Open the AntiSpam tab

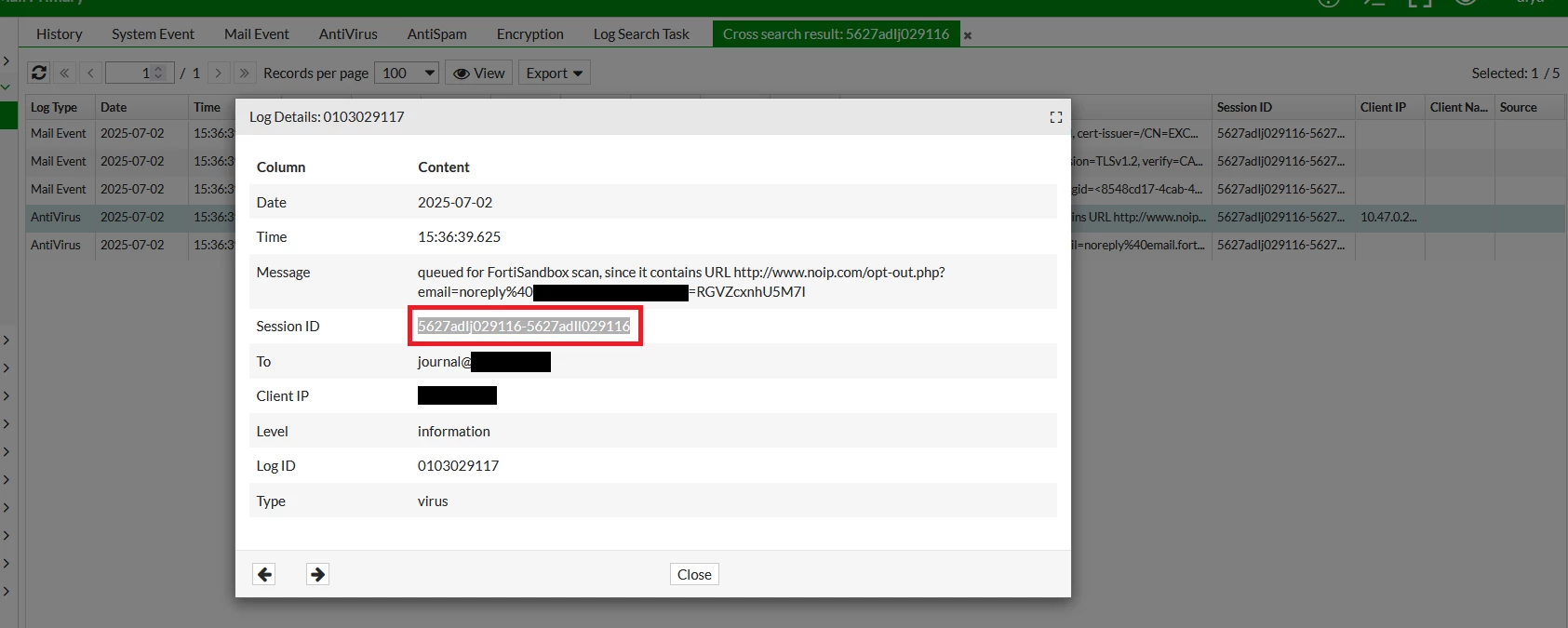pos(437,33)
